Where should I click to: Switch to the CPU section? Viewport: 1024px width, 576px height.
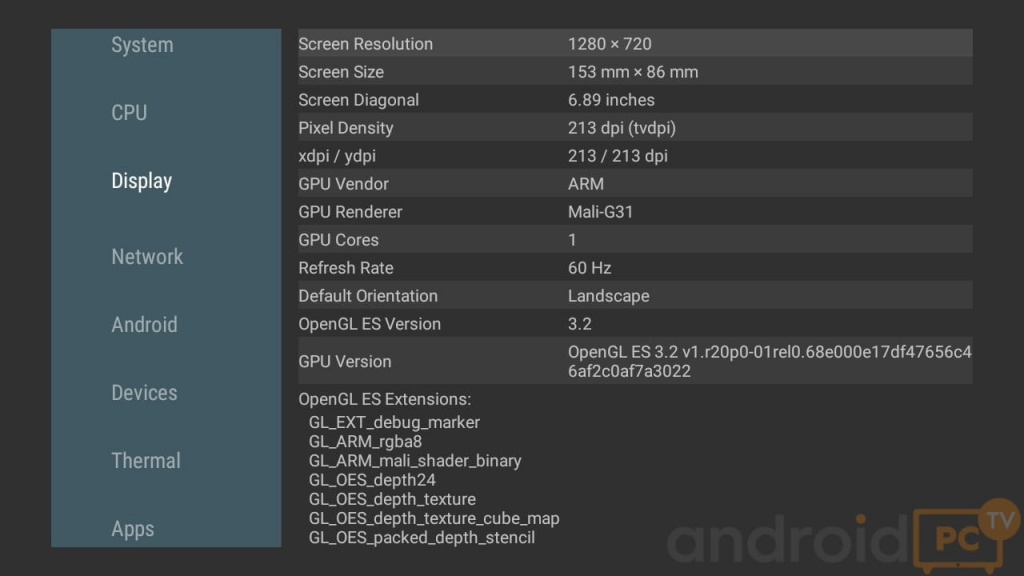click(129, 113)
